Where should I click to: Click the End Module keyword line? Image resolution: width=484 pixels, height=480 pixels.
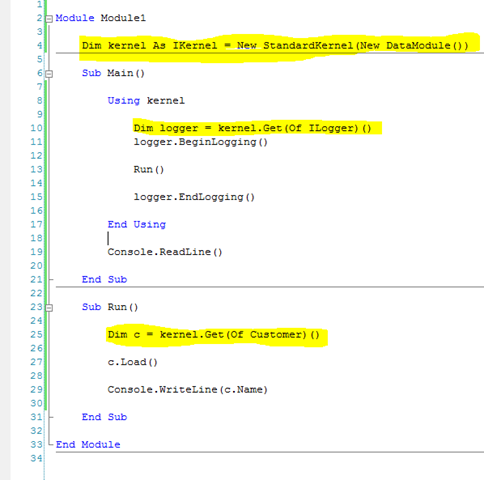click(88, 445)
